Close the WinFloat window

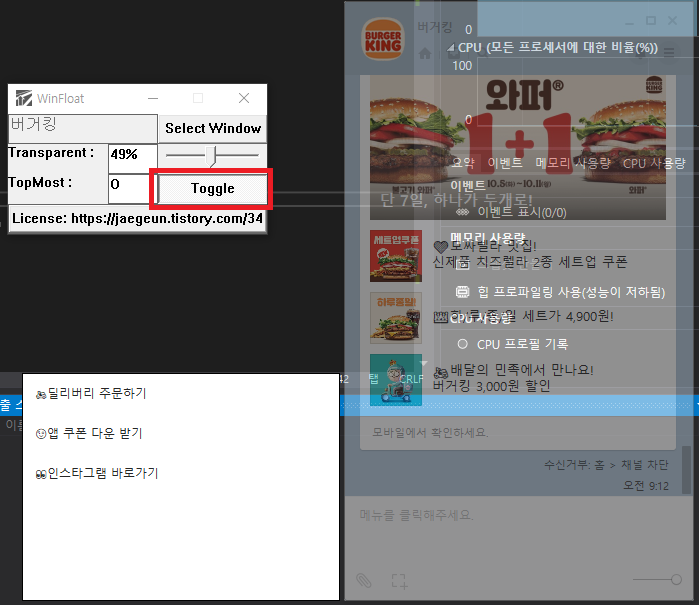pyautogui.click(x=244, y=98)
